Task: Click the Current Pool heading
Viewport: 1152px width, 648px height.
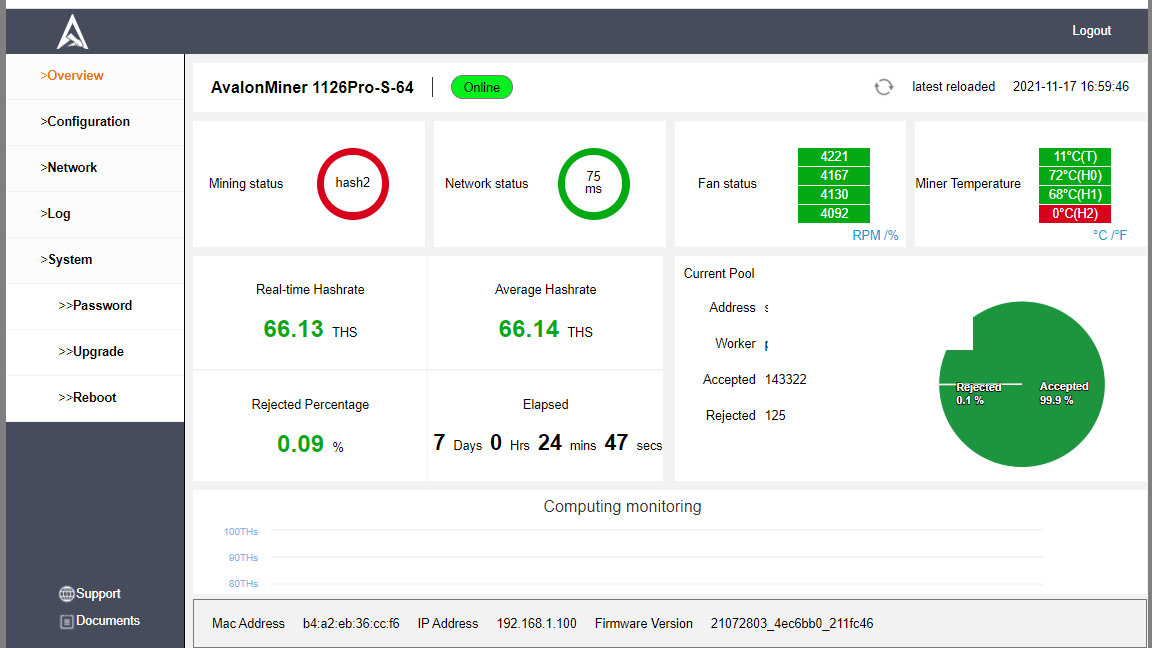Action: pyautogui.click(x=719, y=273)
